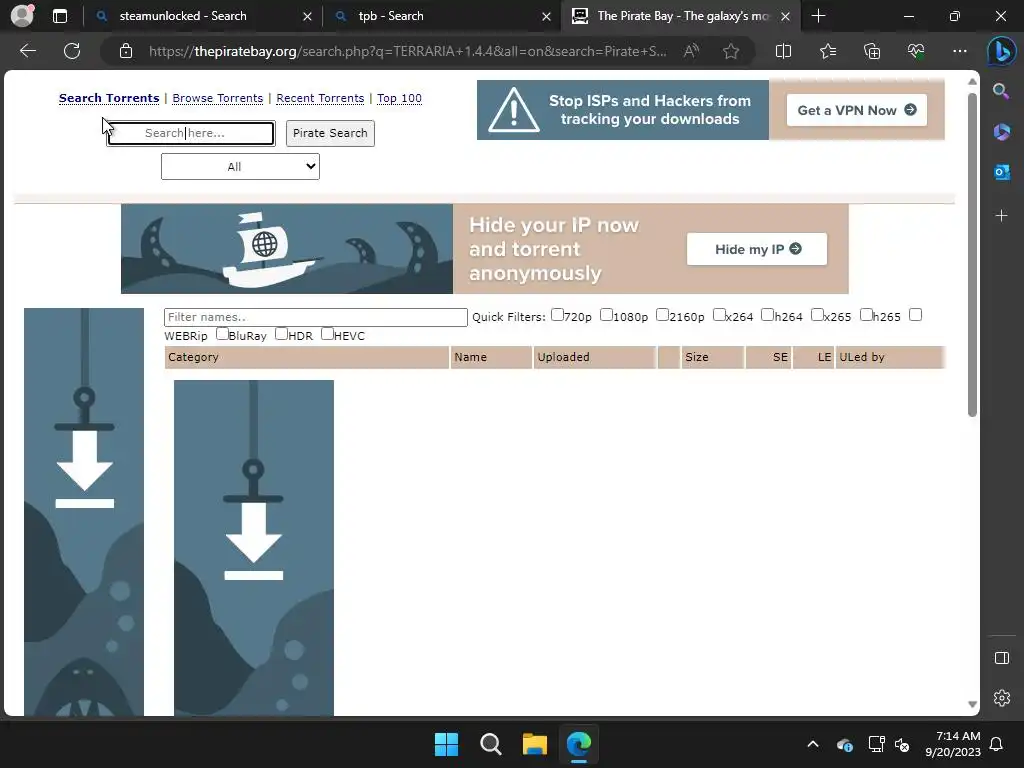This screenshot has width=1024, height=768.
Task: Sort by the Size column header
Action: tap(712, 357)
